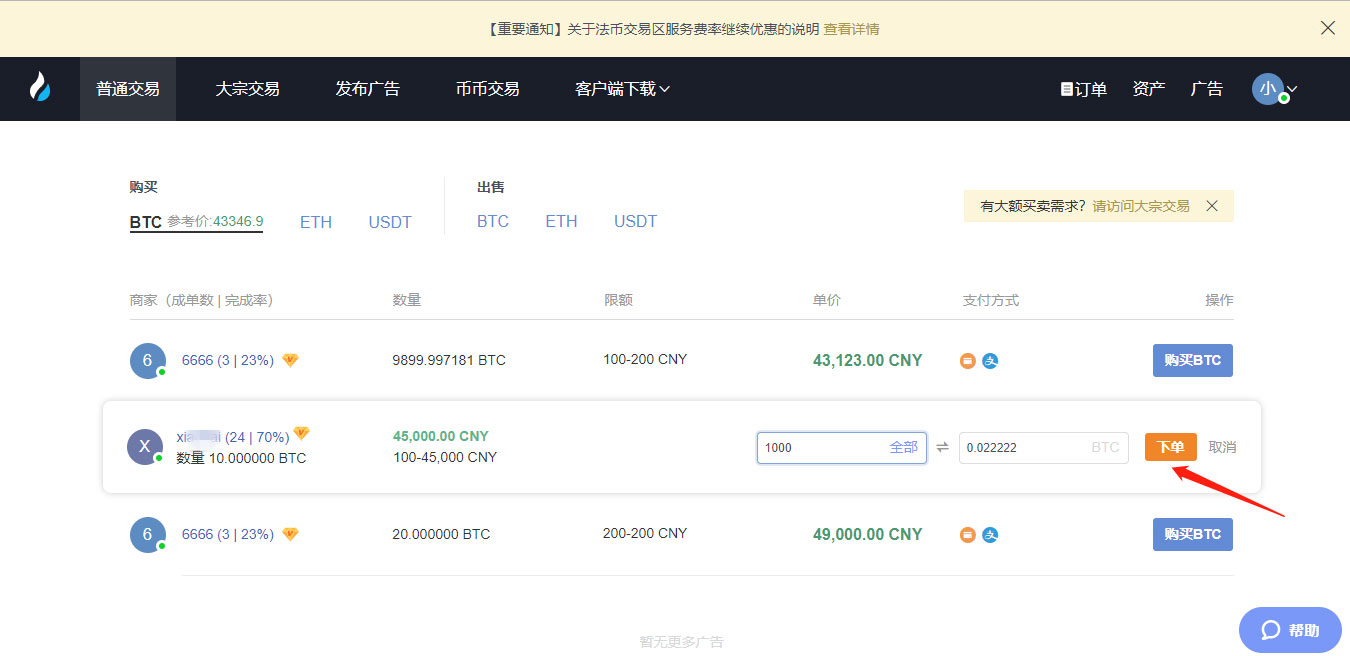Click merchant avatar in 49,000.00 CNY row

tap(147, 534)
